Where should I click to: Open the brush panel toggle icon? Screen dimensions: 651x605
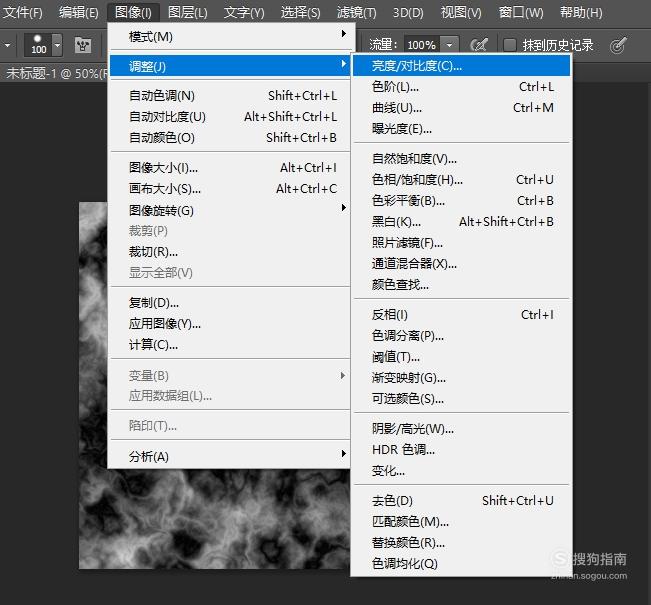[x=83, y=45]
